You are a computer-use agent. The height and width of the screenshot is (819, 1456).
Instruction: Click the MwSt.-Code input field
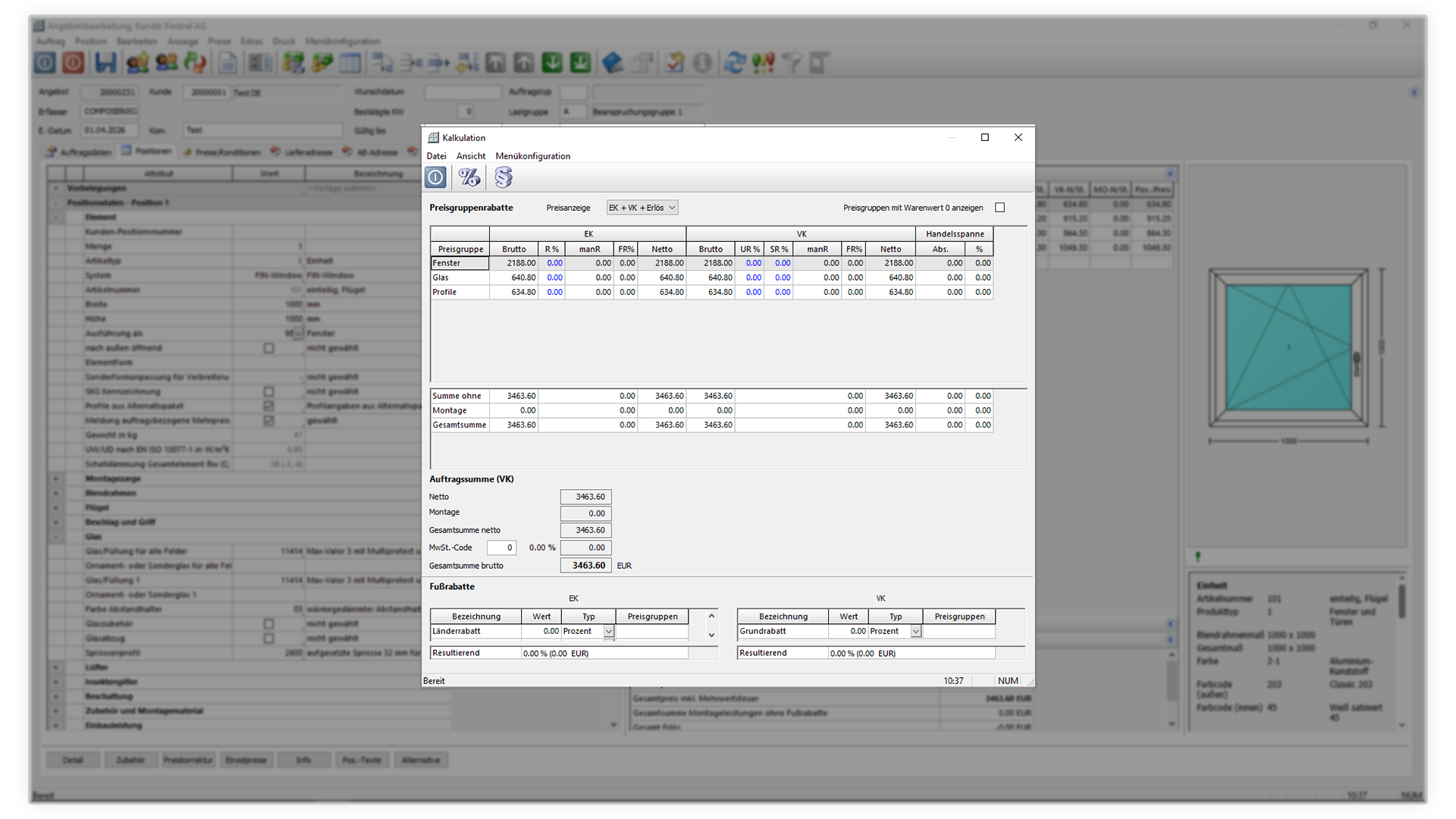(501, 548)
